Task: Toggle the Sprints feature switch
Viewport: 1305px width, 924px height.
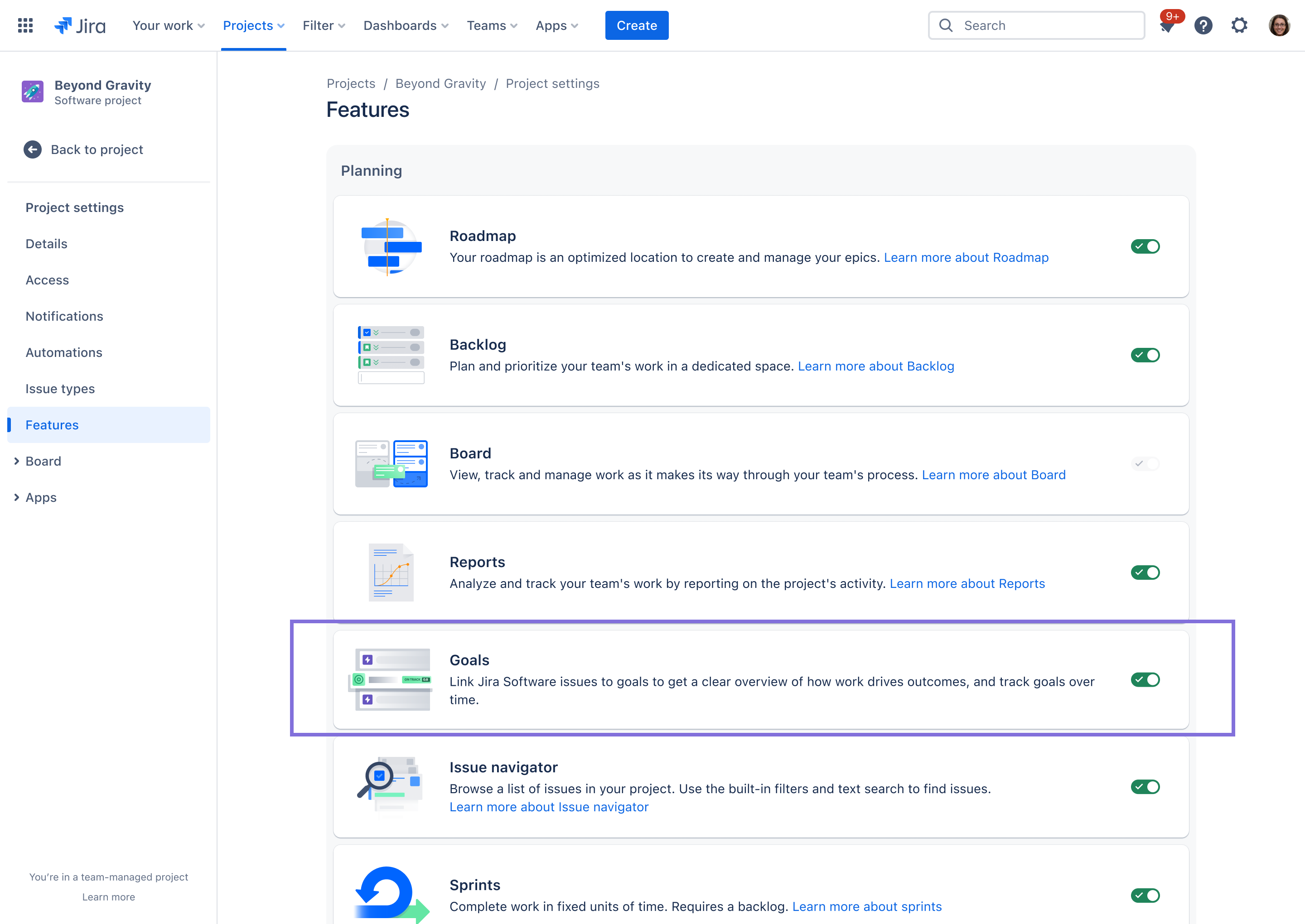Action: pos(1145,895)
